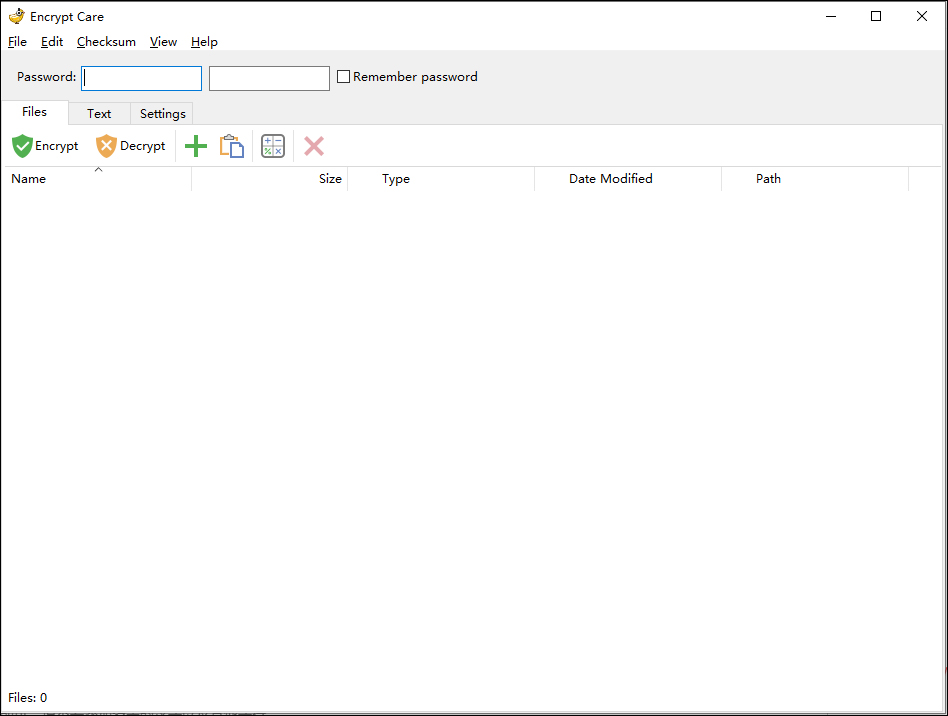Open the View menu
Screen dimensions: 948x716
pyautogui.click(x=163, y=42)
